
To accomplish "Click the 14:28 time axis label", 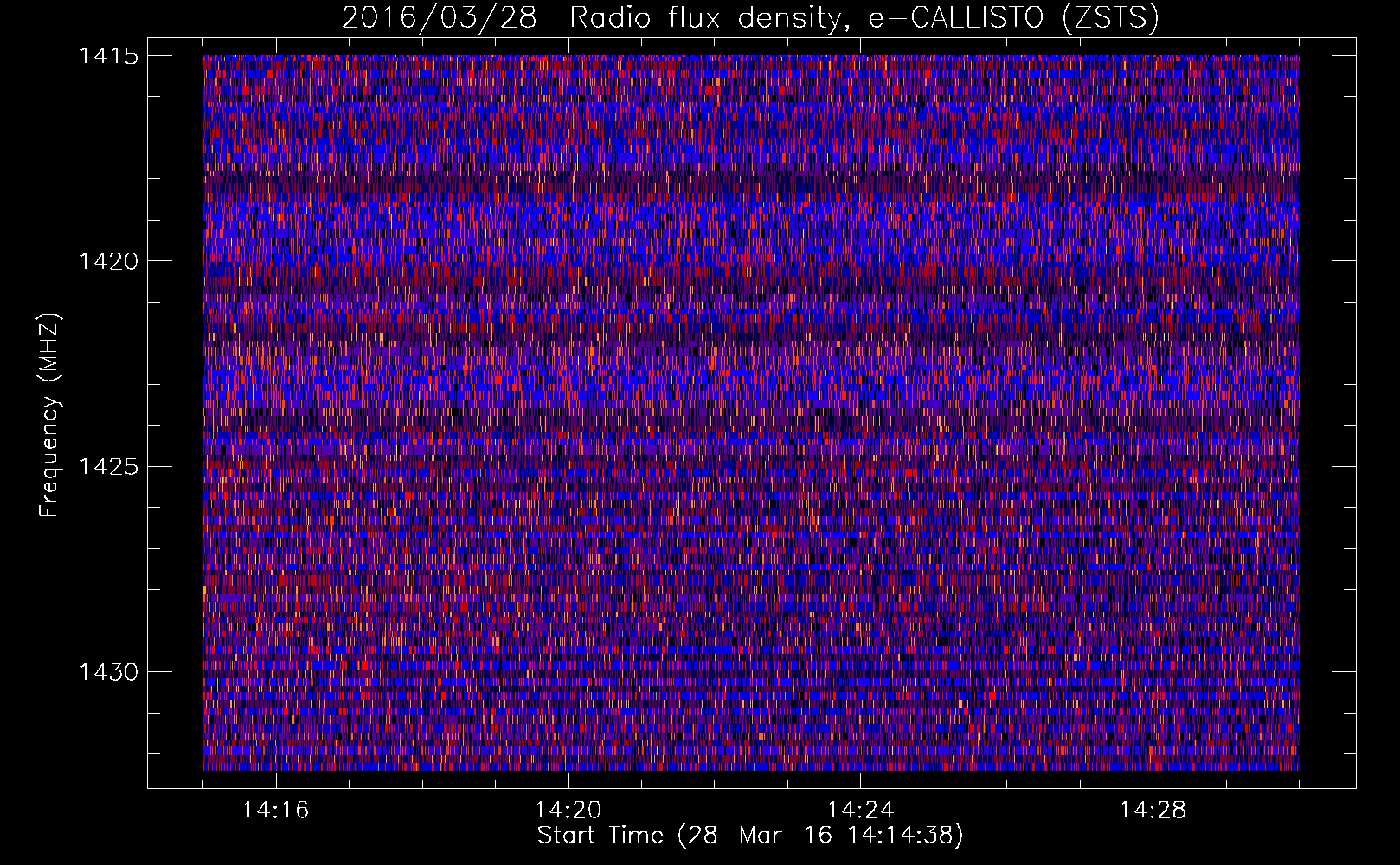I will [1153, 811].
